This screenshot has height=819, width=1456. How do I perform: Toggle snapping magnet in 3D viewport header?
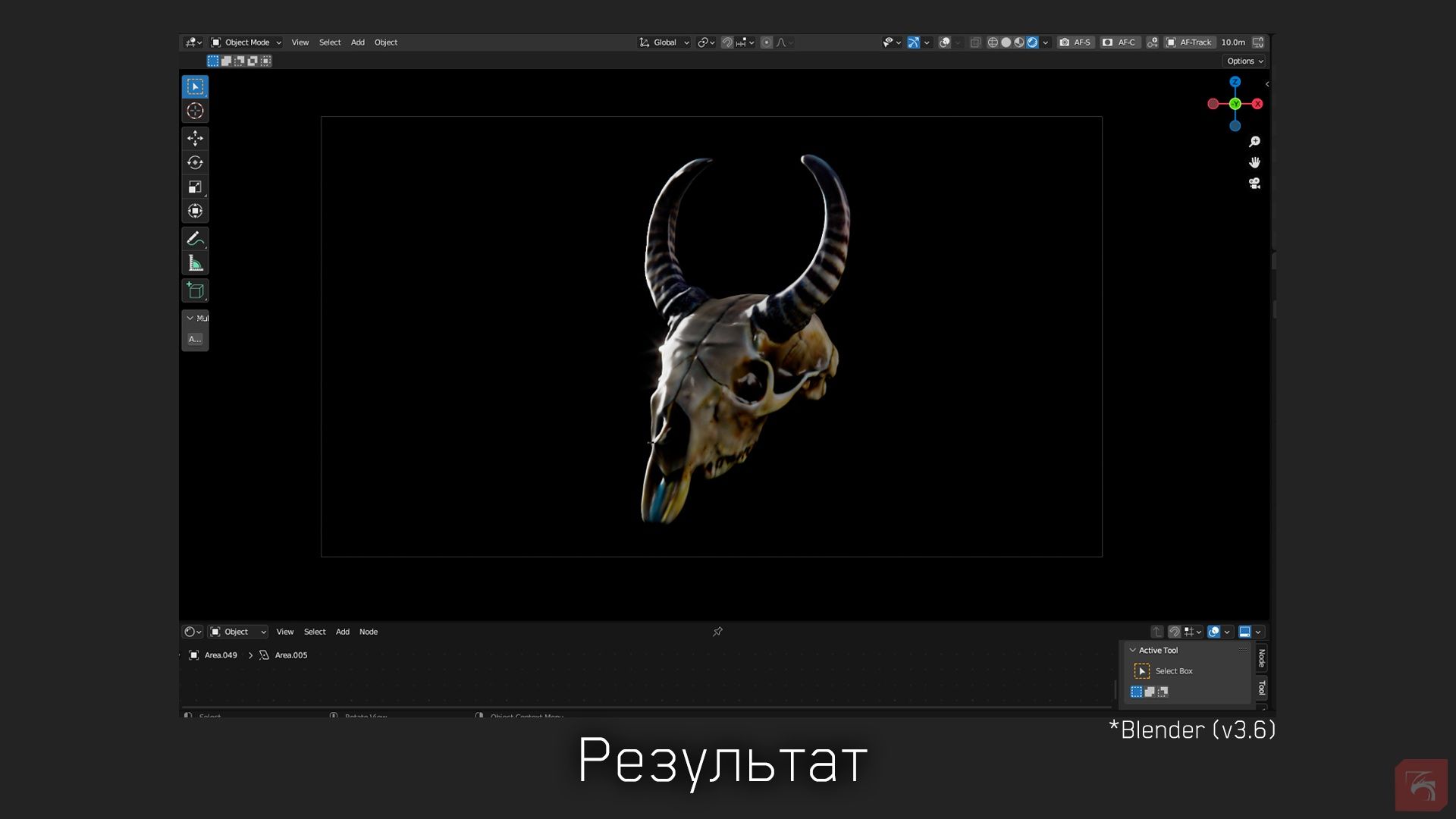[x=726, y=42]
